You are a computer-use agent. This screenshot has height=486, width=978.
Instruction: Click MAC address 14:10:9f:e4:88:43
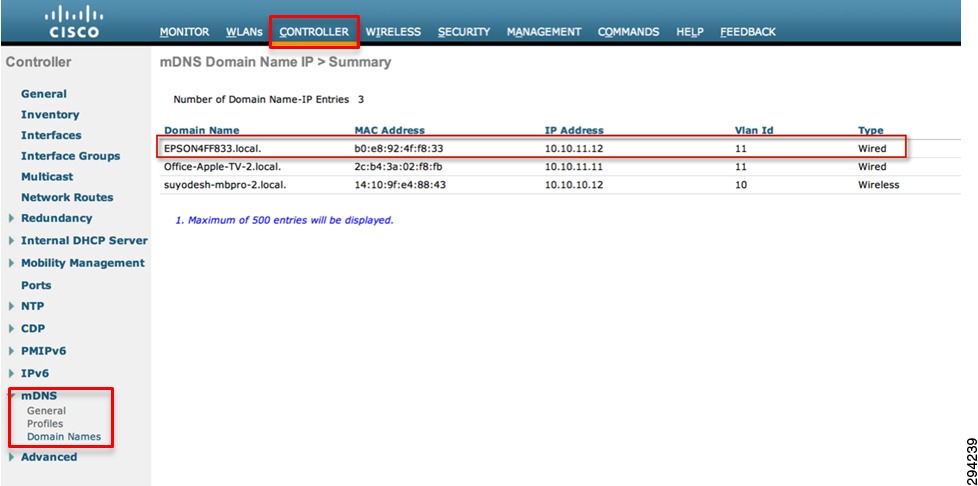(400, 185)
